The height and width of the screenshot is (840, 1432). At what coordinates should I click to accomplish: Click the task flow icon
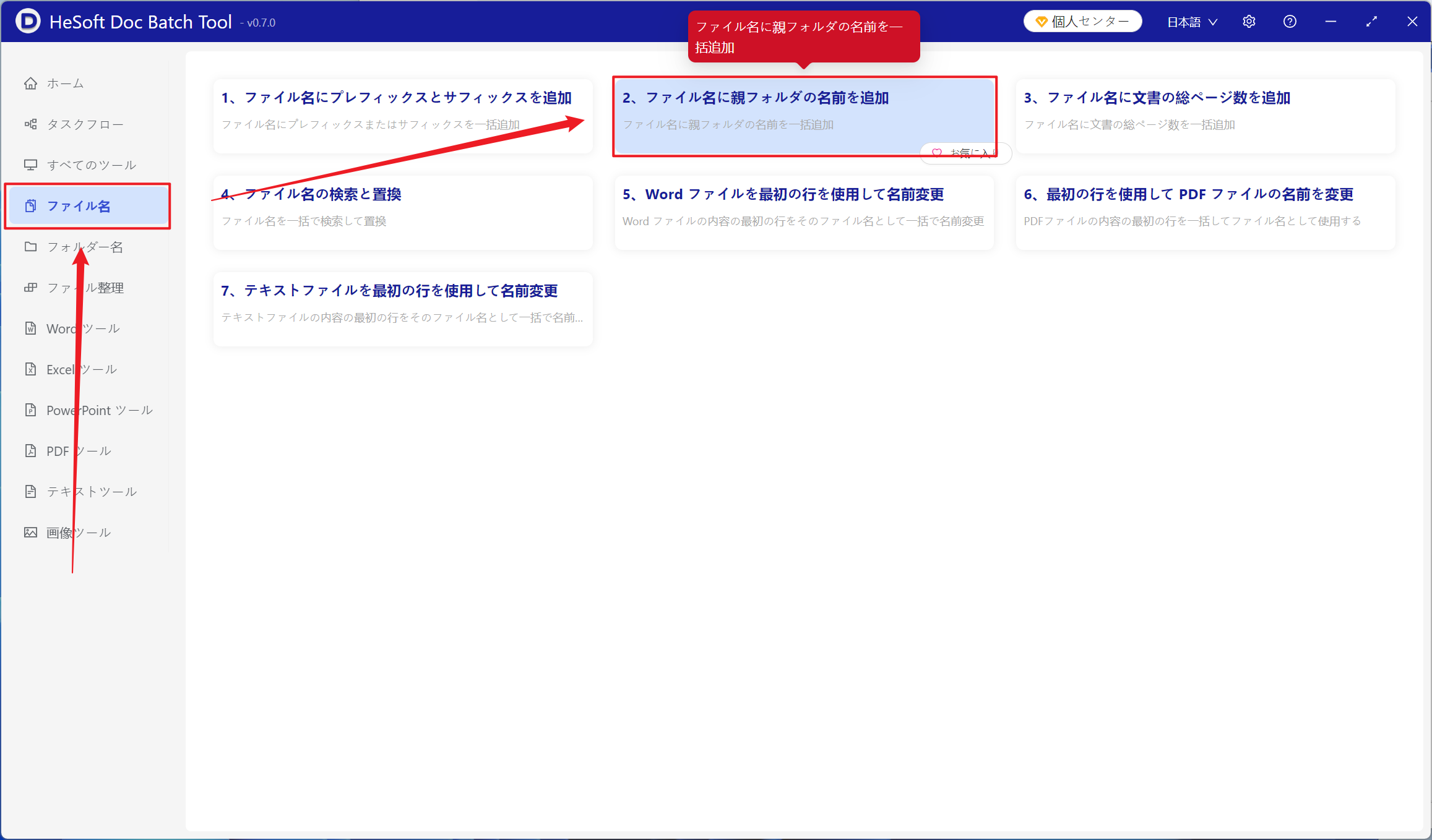[x=30, y=124]
